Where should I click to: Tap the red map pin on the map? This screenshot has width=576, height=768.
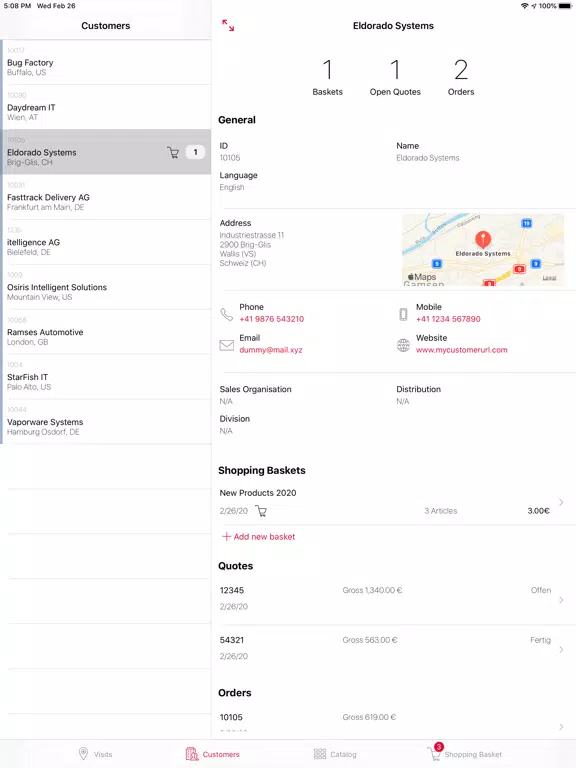pos(483,239)
